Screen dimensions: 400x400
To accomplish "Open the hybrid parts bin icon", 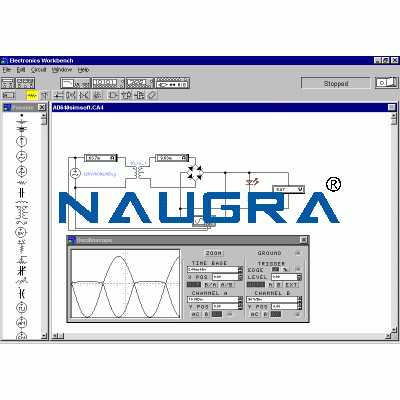I will point(84,95).
